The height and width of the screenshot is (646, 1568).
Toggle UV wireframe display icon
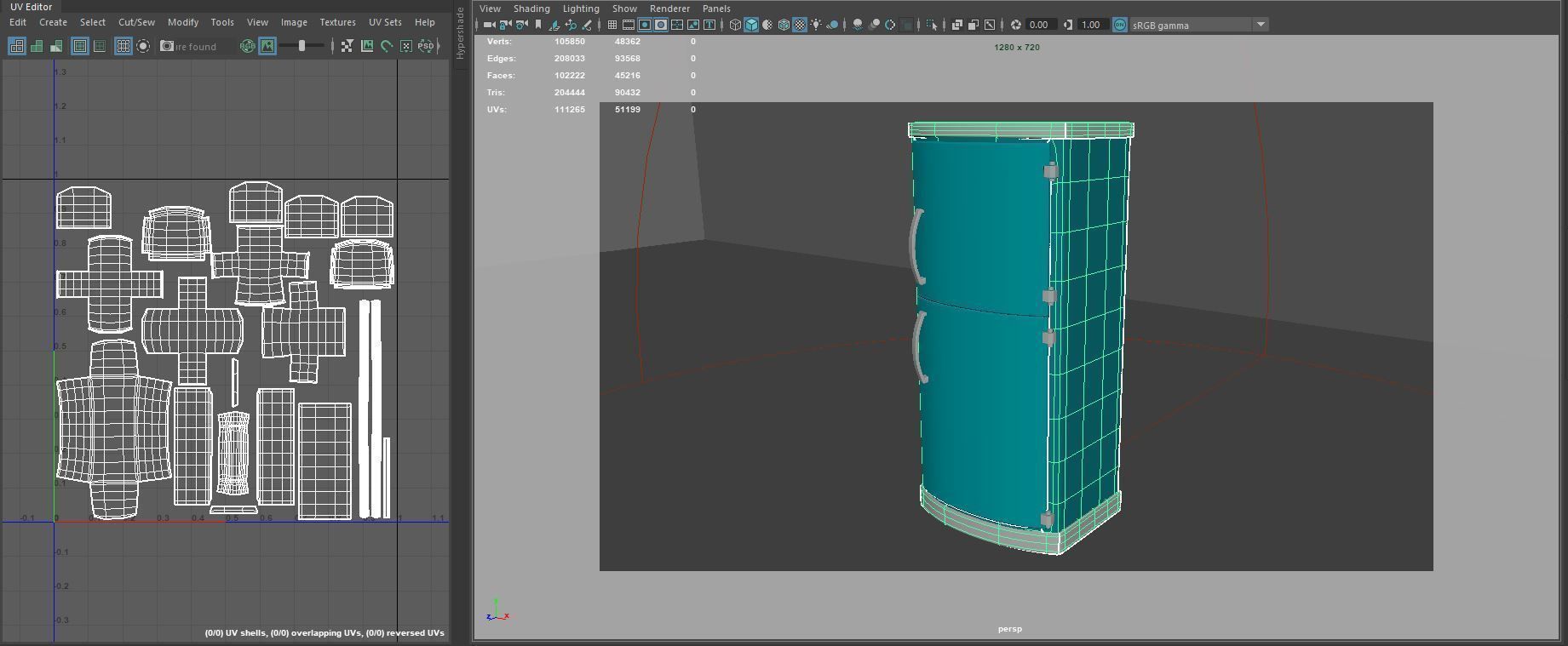pyautogui.click(x=18, y=46)
